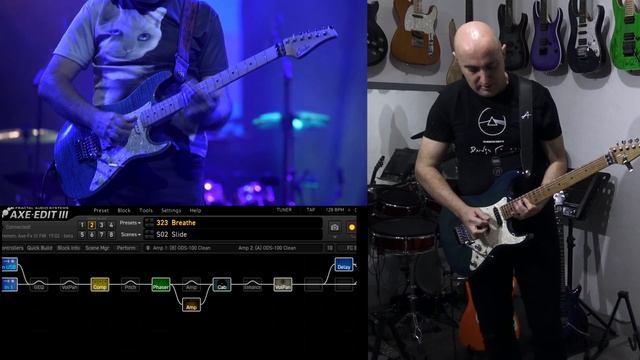Viewport: 640px width, 360px height.
Task: Select the In 1 input block
Action: 9,284
